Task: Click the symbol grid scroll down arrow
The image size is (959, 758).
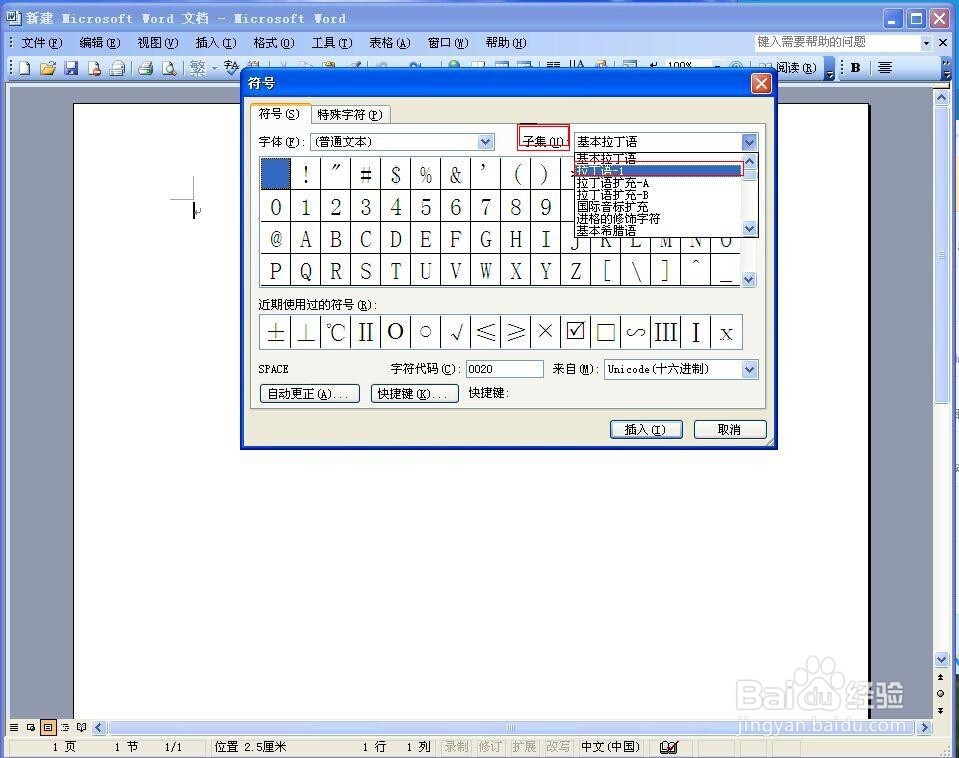Action: [749, 280]
